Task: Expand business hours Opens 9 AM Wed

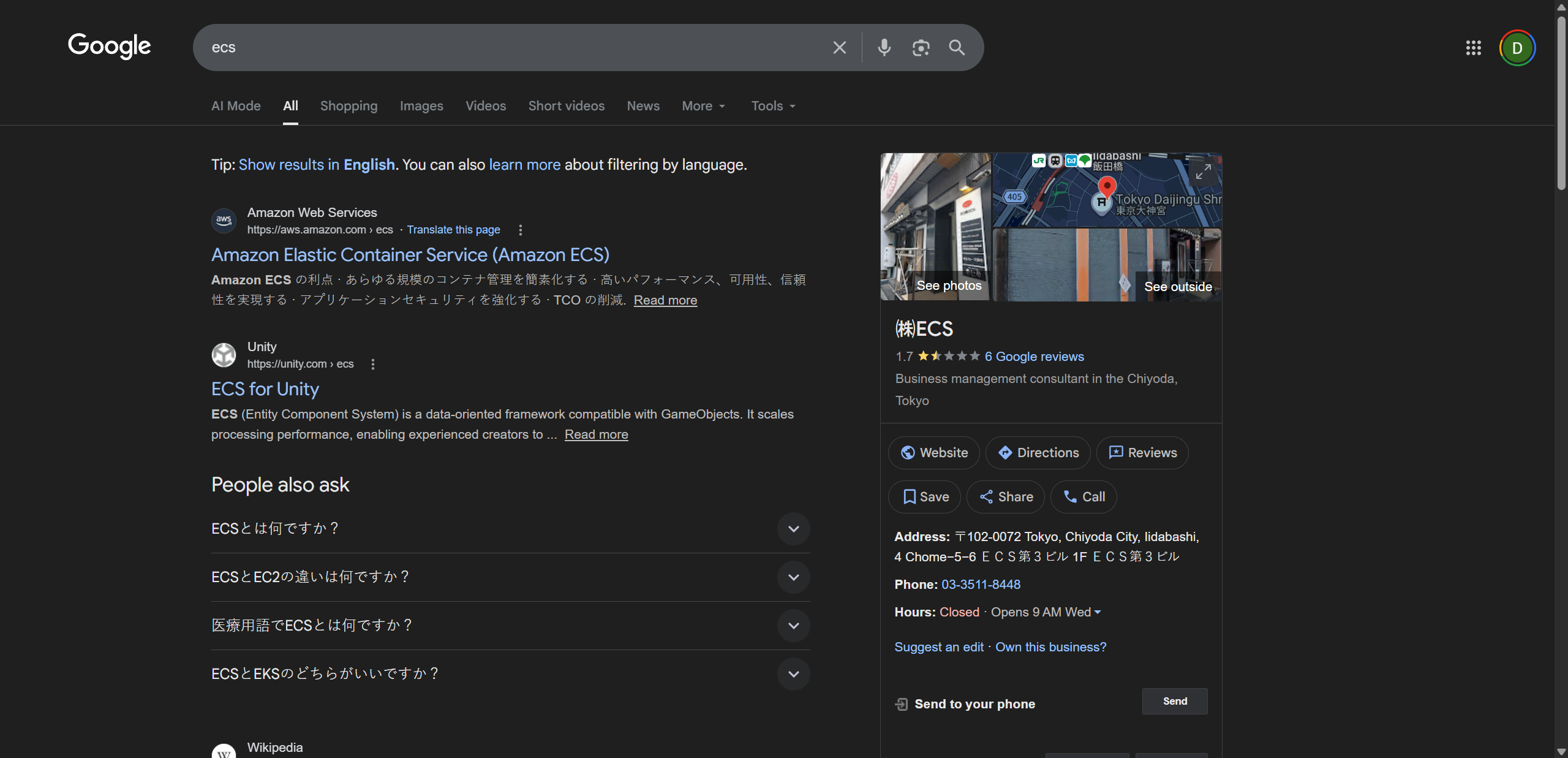Action: coord(1097,612)
